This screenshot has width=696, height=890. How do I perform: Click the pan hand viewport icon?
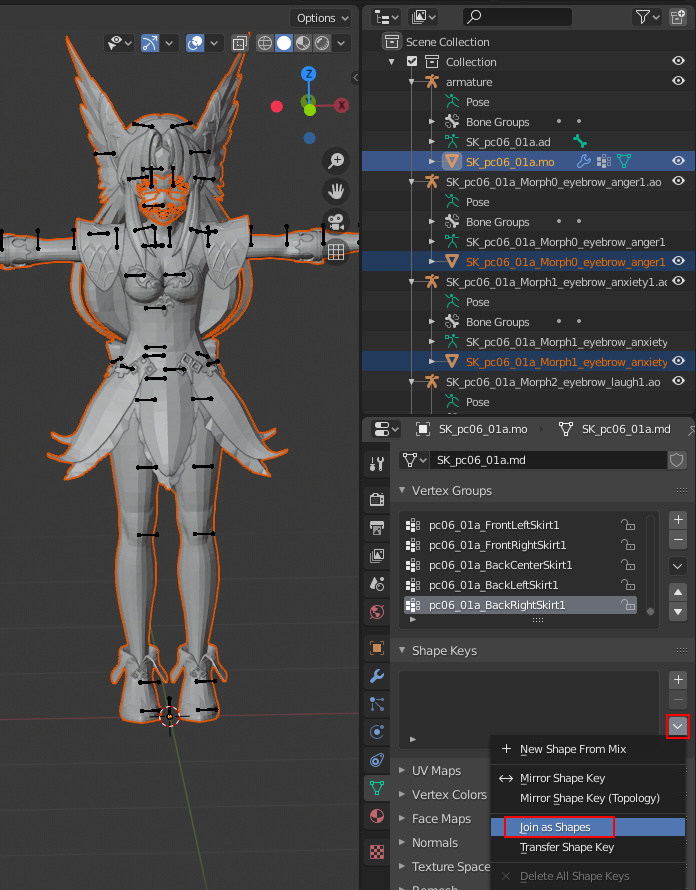pyautogui.click(x=336, y=191)
